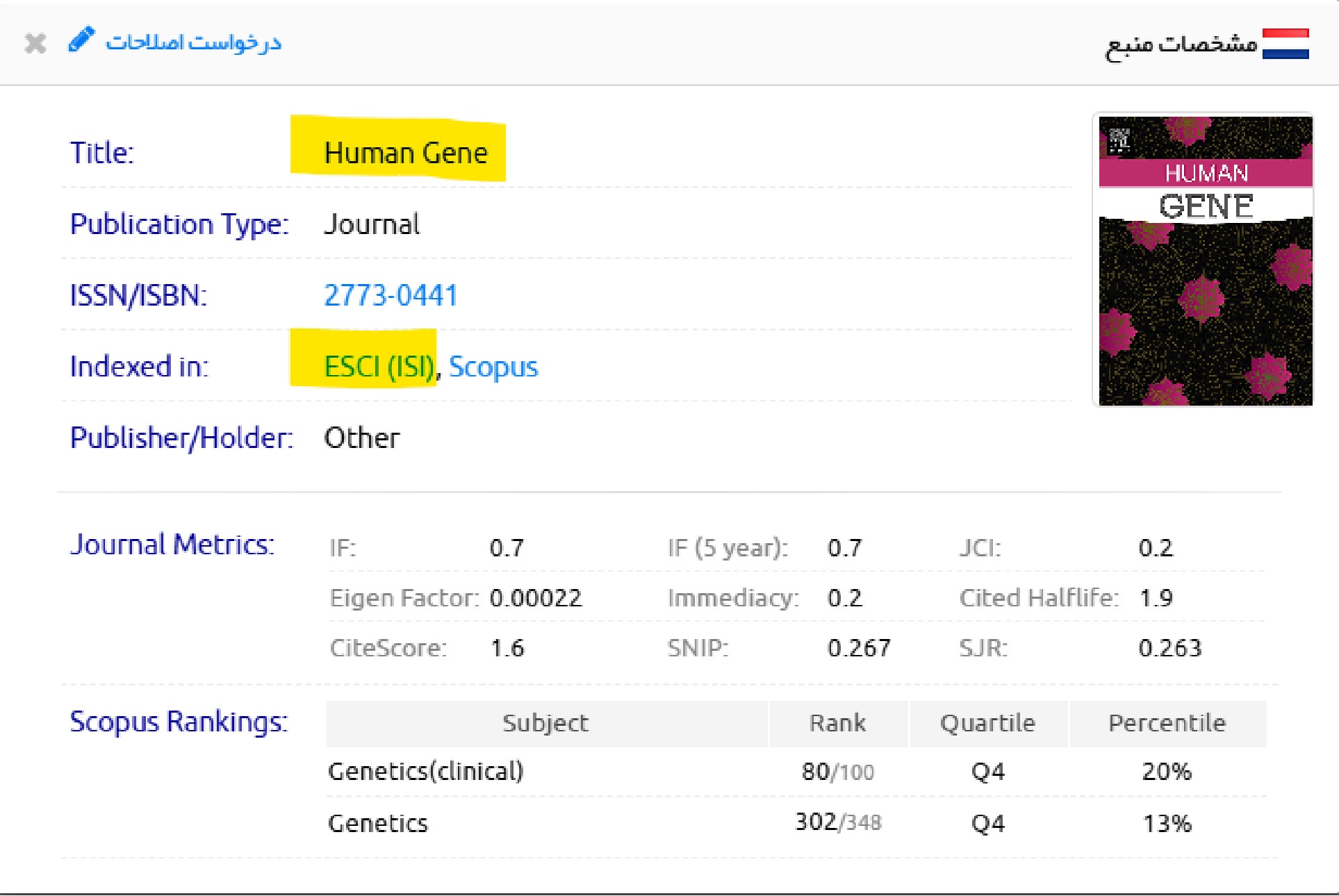Click the dialog heading beside the flag
The height and width of the screenshot is (896, 1339).
(x=1181, y=44)
